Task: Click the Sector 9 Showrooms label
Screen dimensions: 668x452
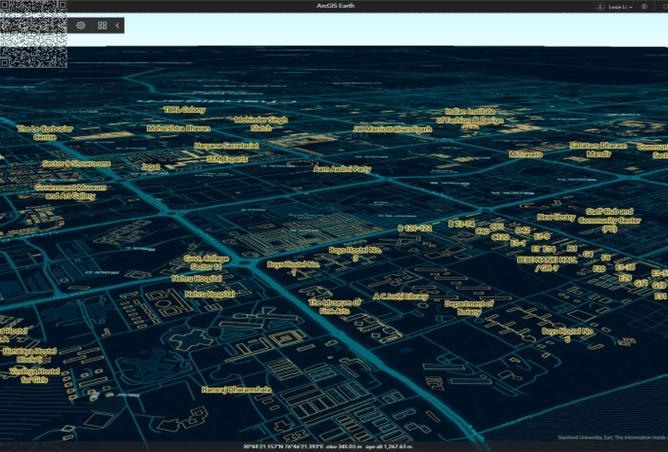Action: tap(77, 164)
